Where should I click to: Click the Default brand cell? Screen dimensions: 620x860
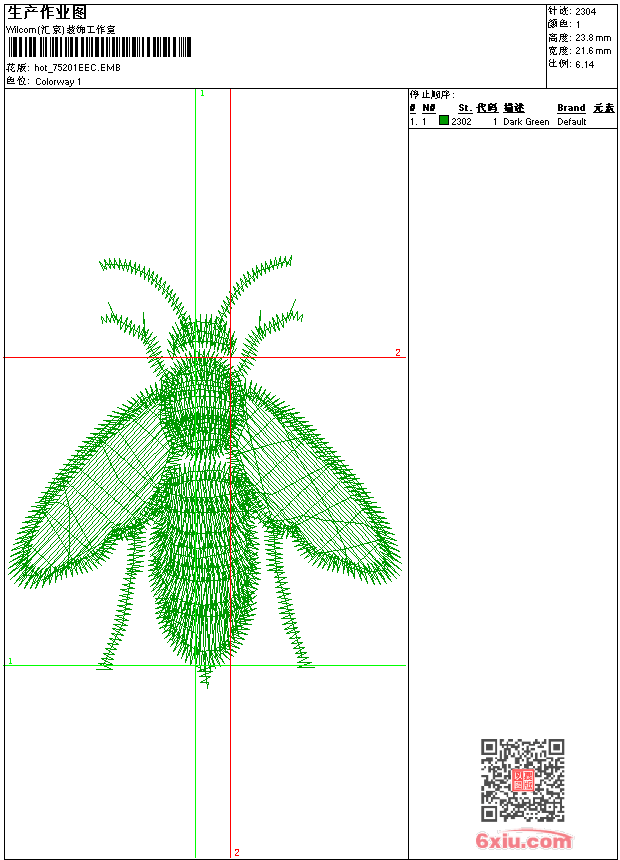572,121
